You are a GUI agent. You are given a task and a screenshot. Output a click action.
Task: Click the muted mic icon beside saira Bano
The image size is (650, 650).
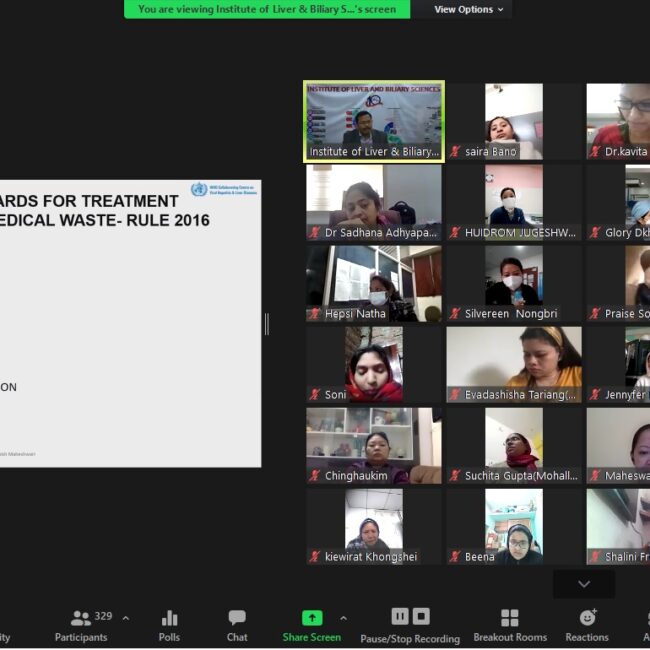[455, 152]
